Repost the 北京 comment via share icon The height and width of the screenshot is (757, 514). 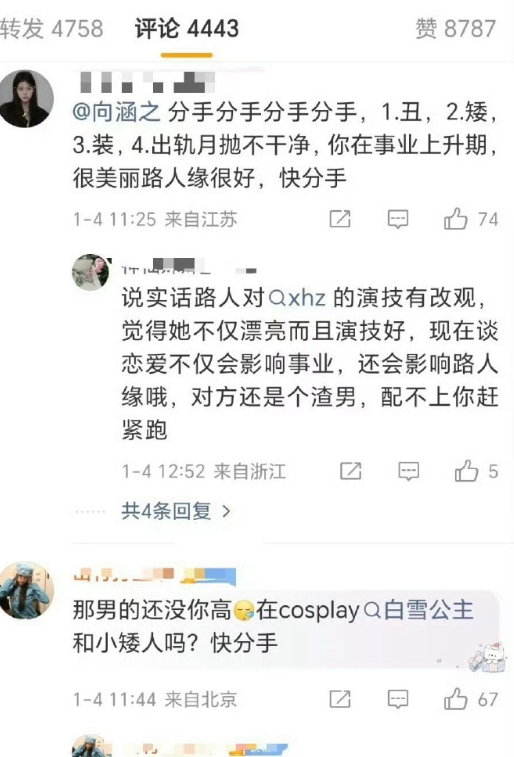tap(340, 699)
